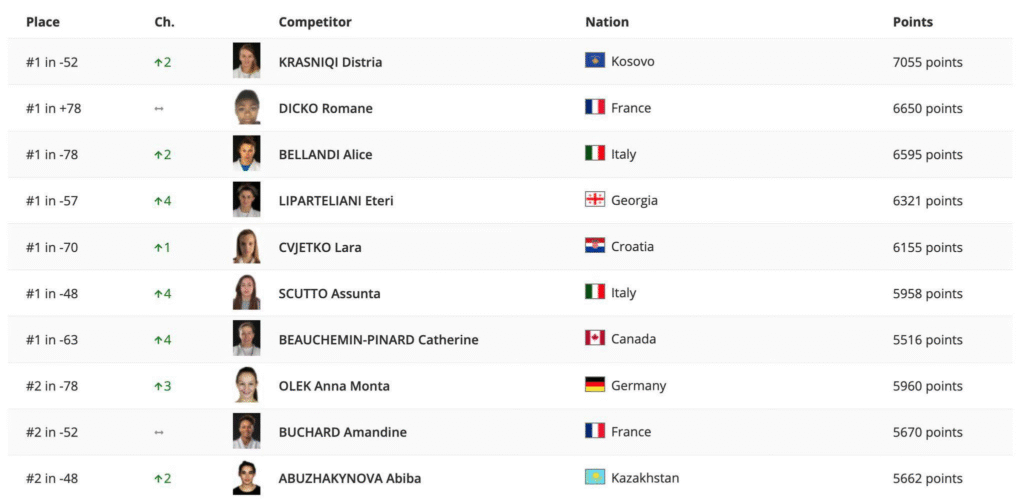Image resolution: width=1024 pixels, height=499 pixels.
Task: Click the Germany flag icon
Action: coord(594,385)
